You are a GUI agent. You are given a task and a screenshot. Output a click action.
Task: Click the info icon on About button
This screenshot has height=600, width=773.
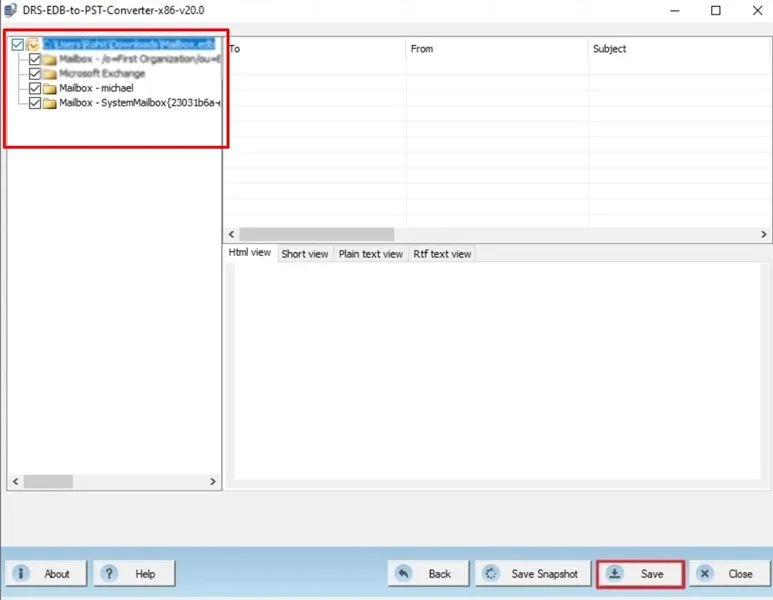[21, 573]
